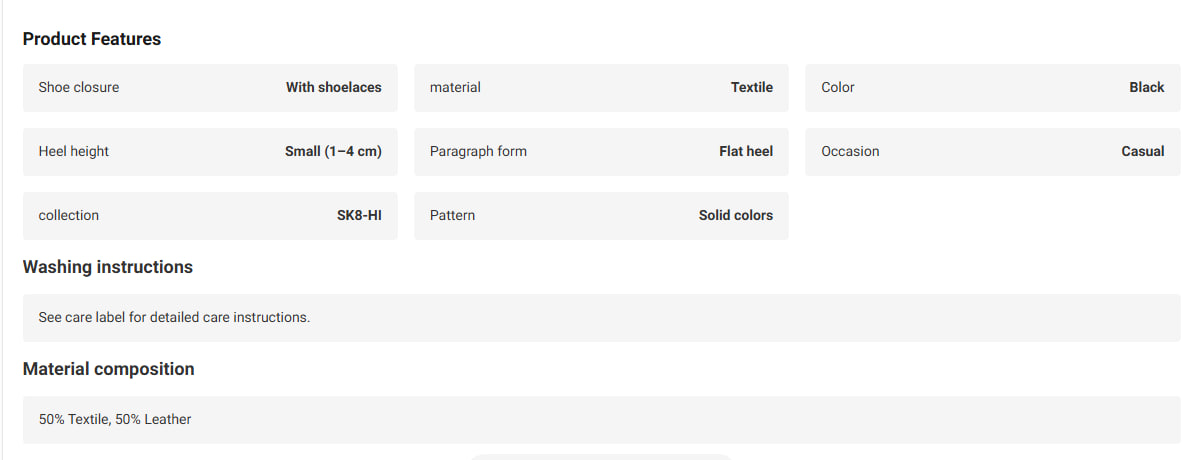Click the Casual occasion value
Image resolution: width=1199 pixels, height=460 pixels.
[1143, 151]
